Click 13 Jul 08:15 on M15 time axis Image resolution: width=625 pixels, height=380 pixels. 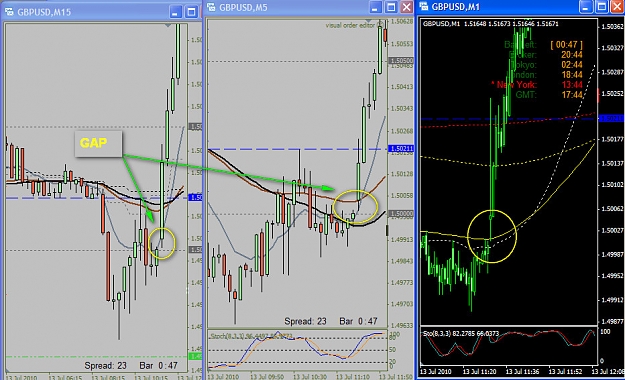pyautogui.click(x=108, y=377)
